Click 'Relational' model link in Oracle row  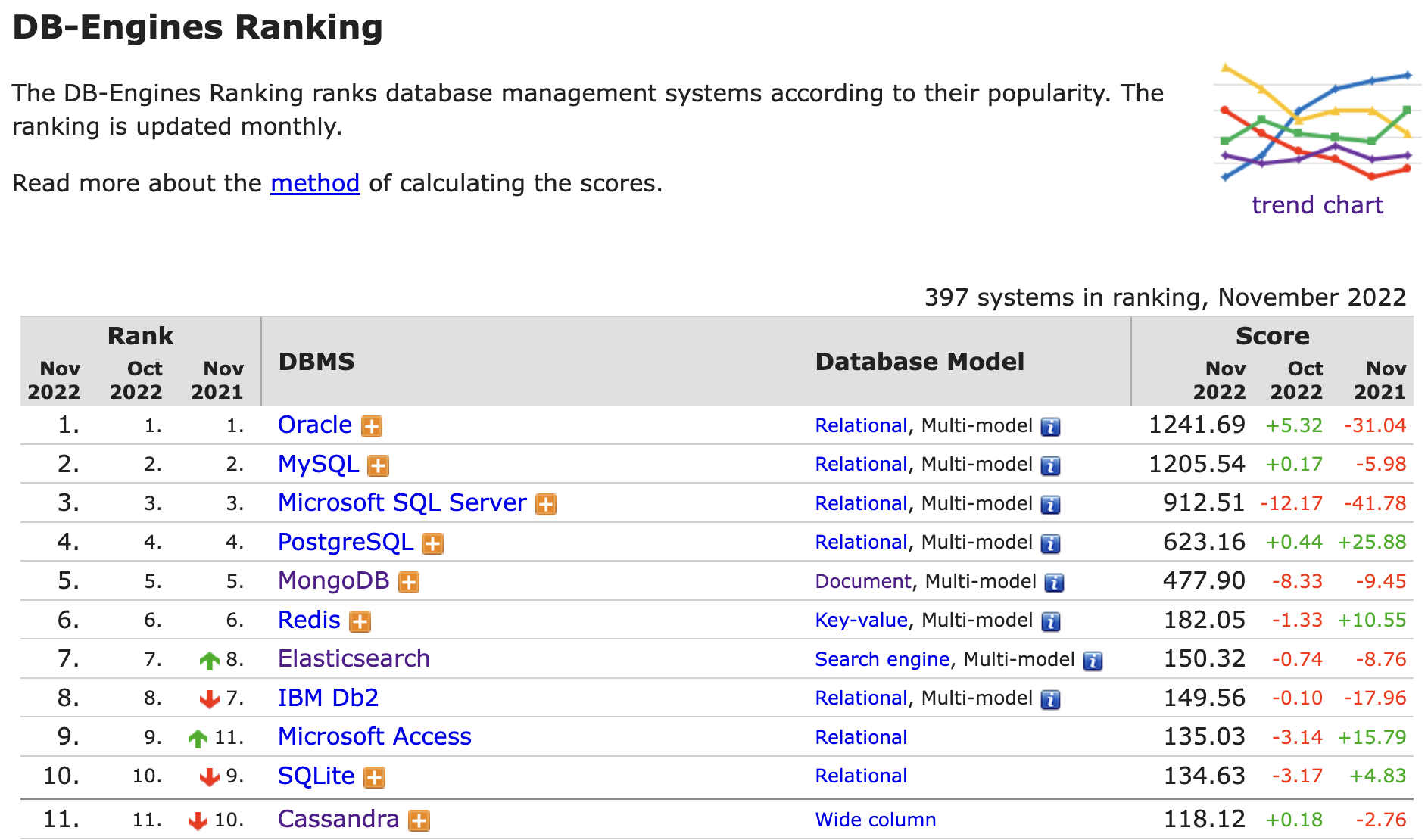861,425
